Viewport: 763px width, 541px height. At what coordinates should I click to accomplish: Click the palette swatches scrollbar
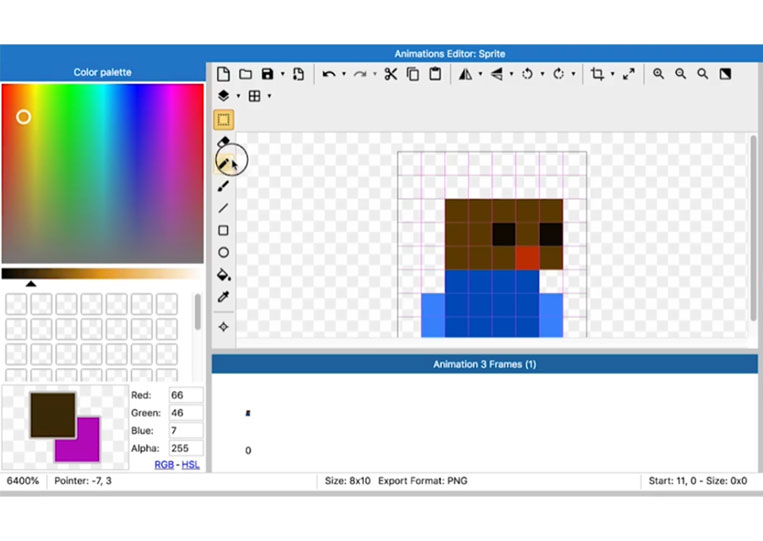point(197,311)
